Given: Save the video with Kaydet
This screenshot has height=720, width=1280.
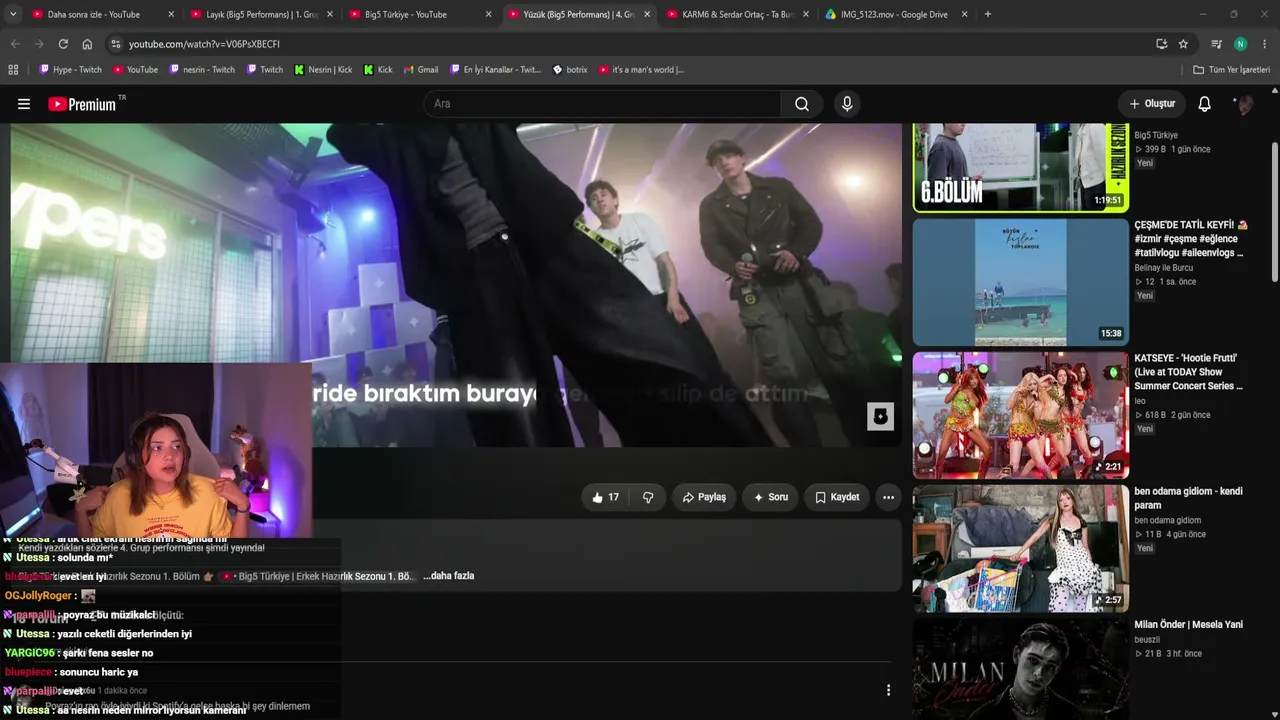Looking at the screenshot, I should point(837,497).
